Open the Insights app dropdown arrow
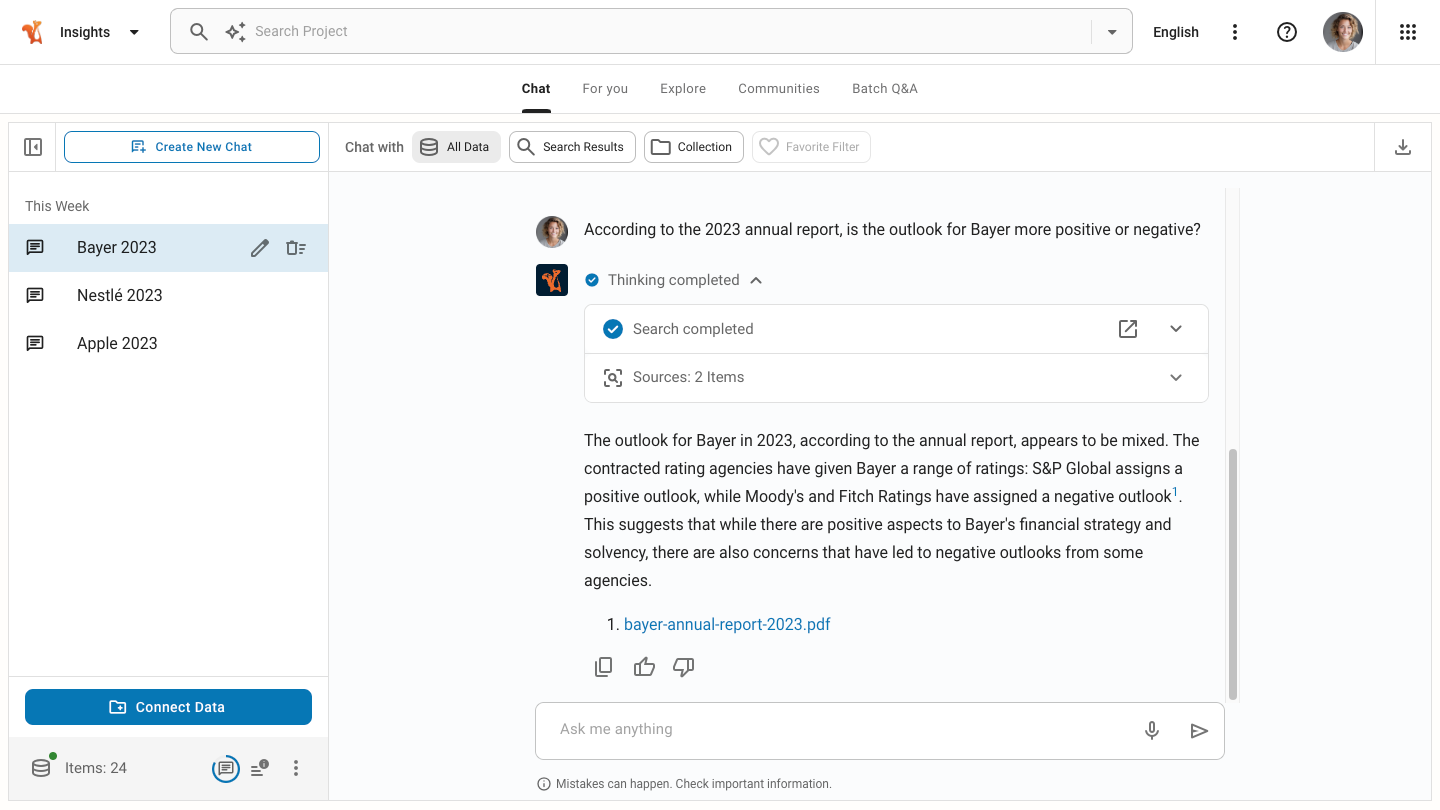 point(134,32)
